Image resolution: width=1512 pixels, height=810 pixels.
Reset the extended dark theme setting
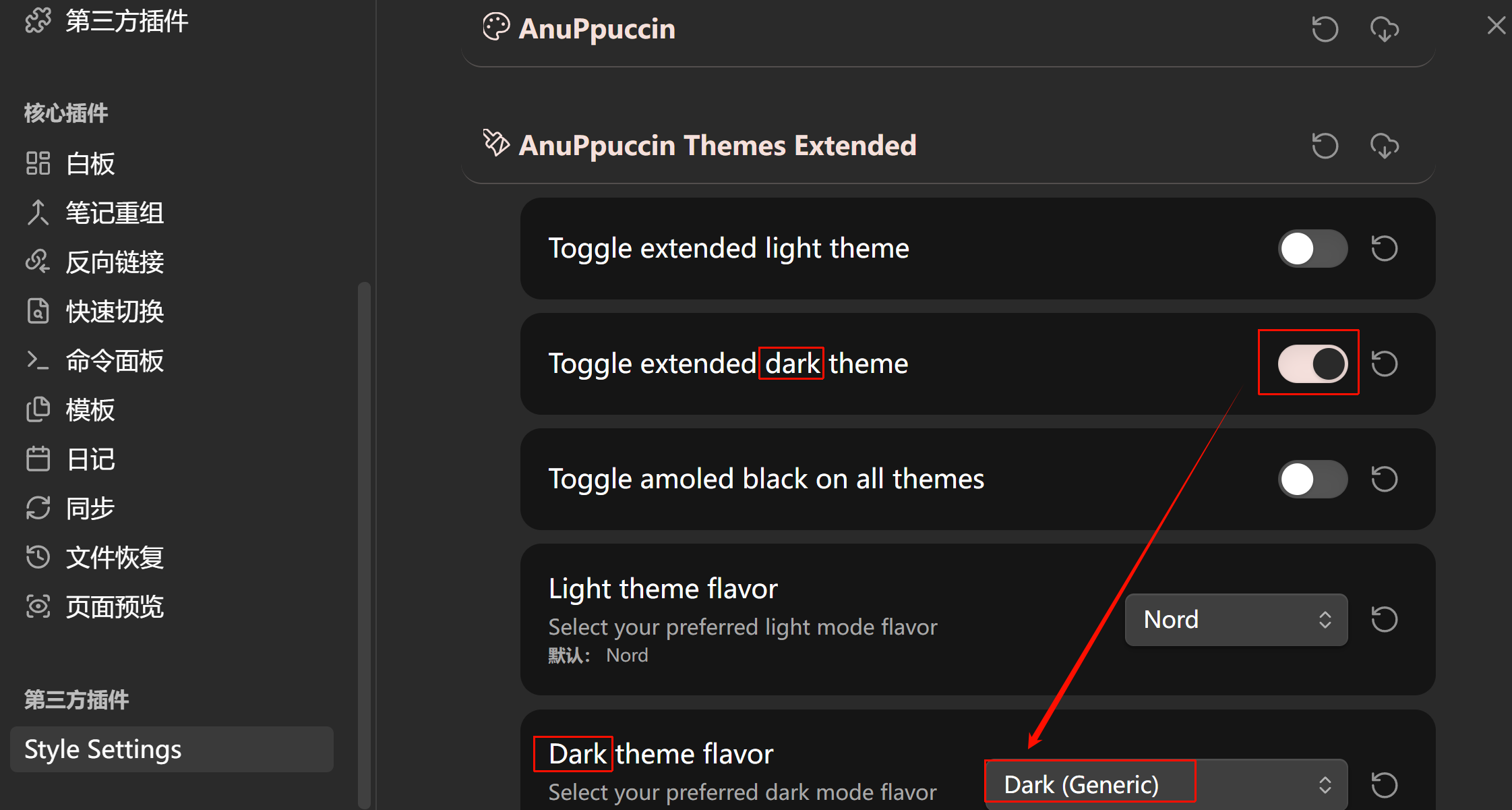[1384, 364]
